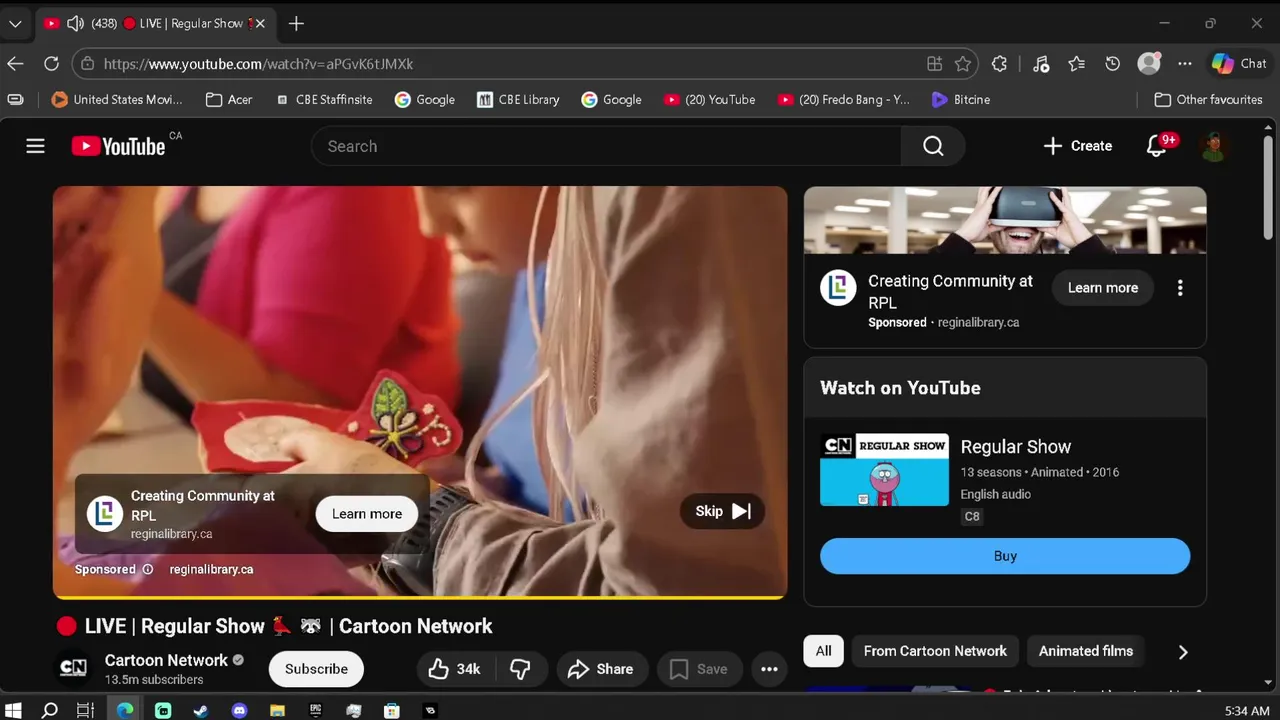
Task: Open CBE Staffinsite bookmark
Action: [324, 99]
